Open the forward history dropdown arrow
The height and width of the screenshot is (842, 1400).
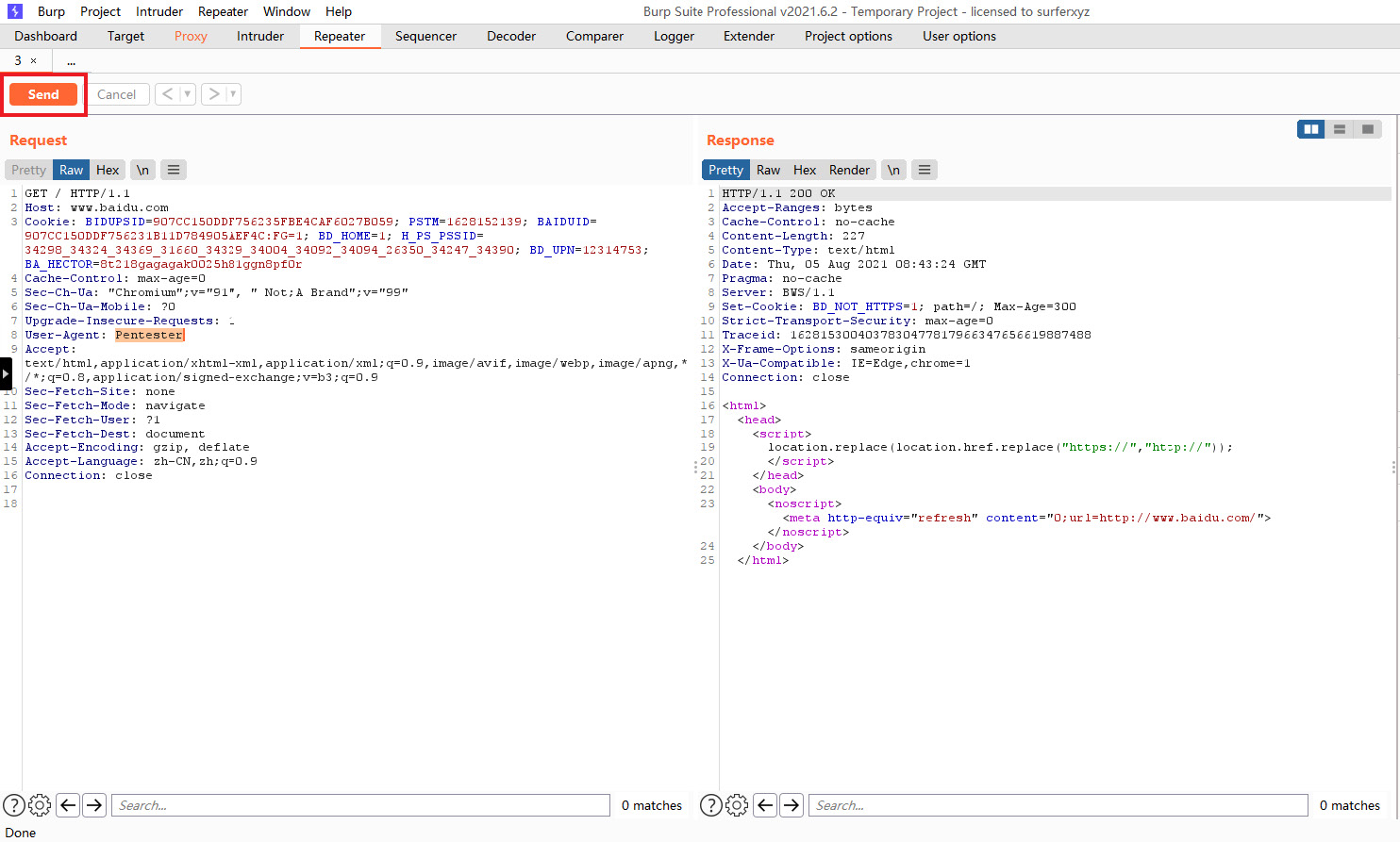coord(233,94)
